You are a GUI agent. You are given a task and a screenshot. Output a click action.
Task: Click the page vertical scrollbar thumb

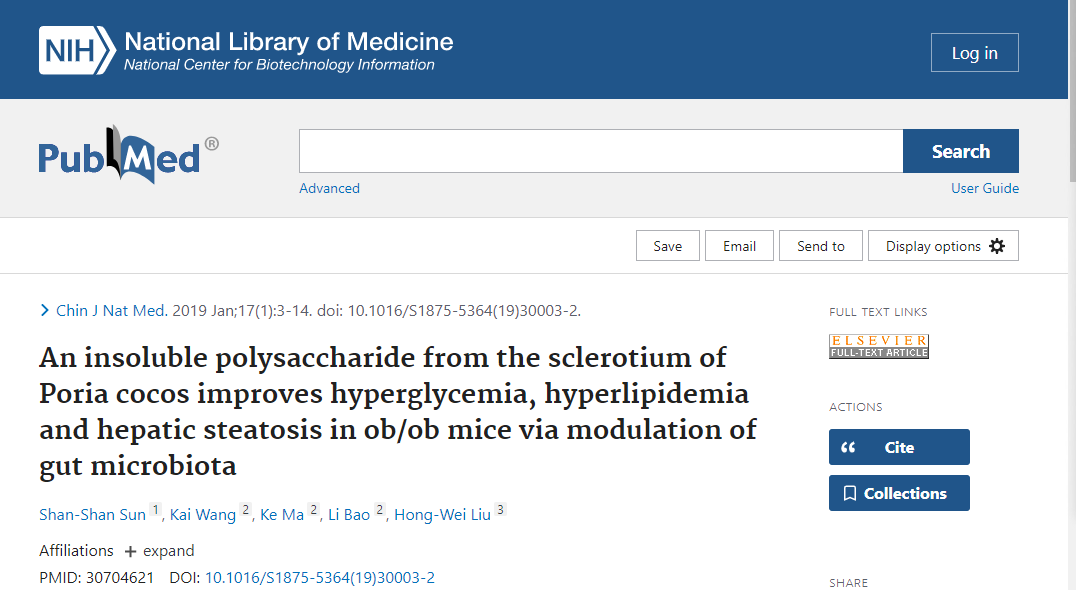point(1073,91)
